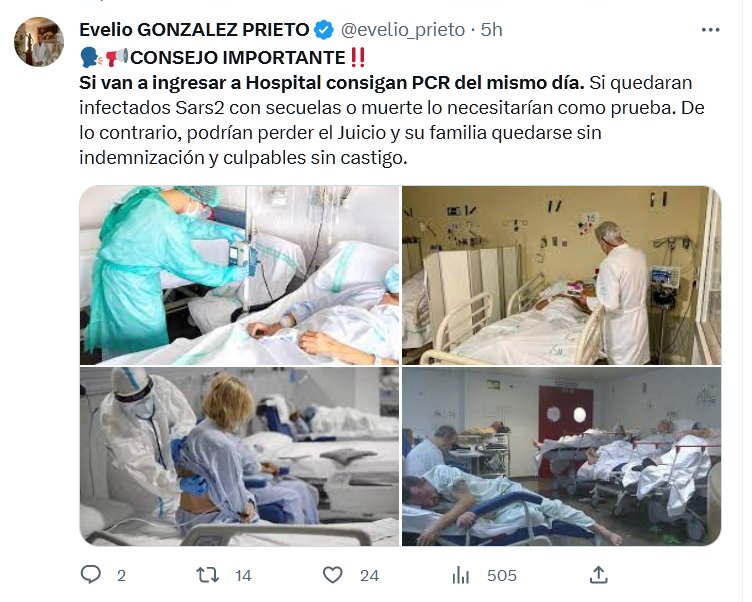Open the reply comment icon

(90, 574)
